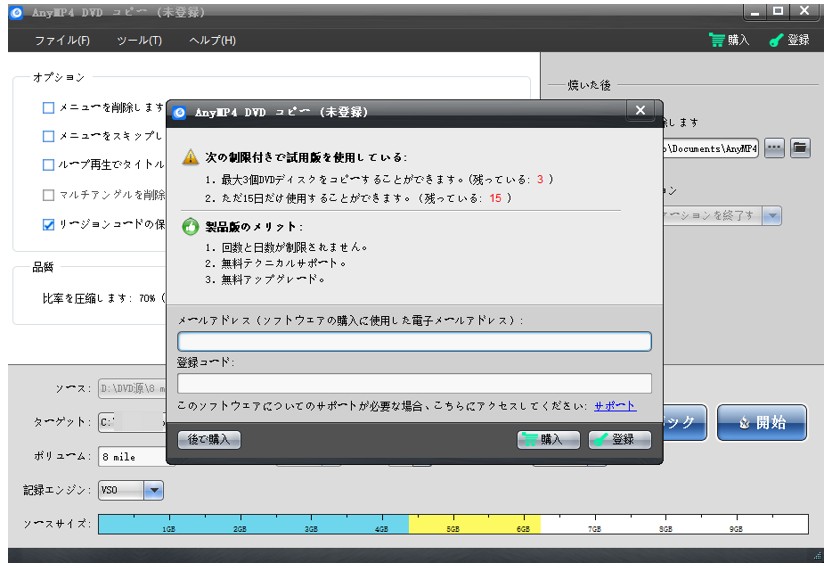Click the 購入 button in dialog footer
The width and height of the screenshot is (830, 570).
coord(548,440)
